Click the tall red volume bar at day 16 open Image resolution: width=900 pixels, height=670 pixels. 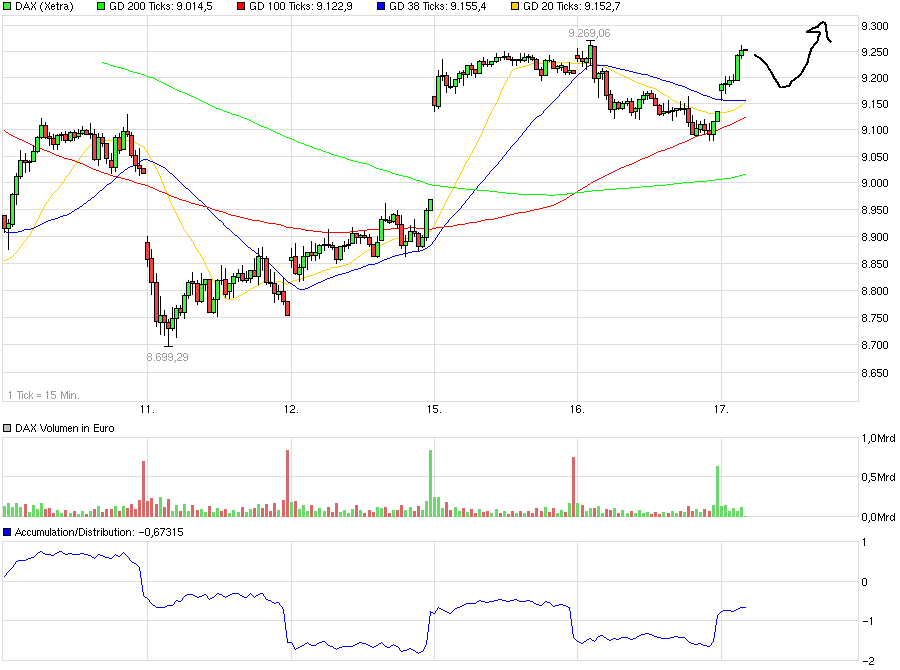(573, 487)
